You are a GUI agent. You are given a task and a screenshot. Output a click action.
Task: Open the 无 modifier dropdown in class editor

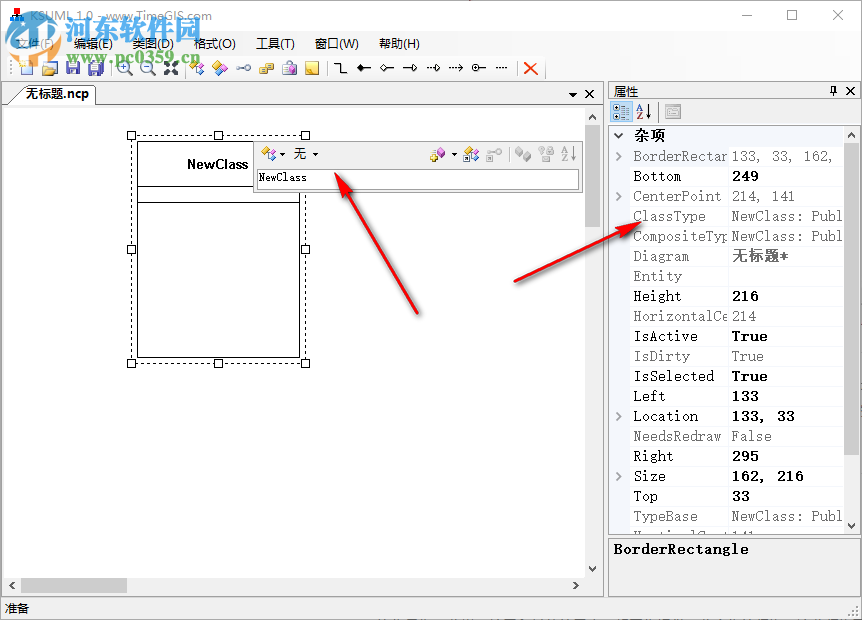coord(306,154)
